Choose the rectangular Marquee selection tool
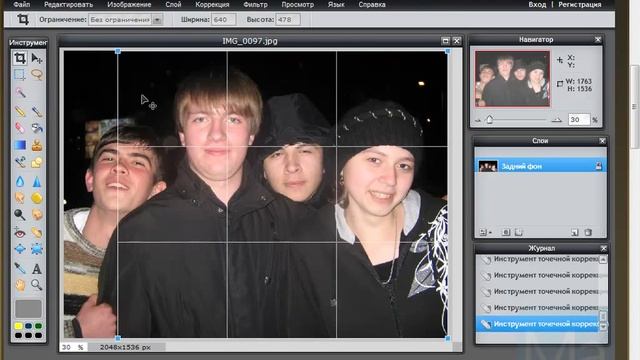This screenshot has width=640, height=360. coord(20,75)
